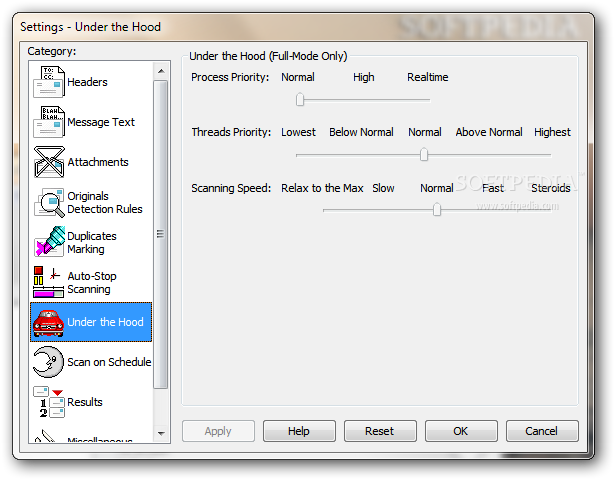Click the Threads Priority slider thumb

click(x=424, y=154)
